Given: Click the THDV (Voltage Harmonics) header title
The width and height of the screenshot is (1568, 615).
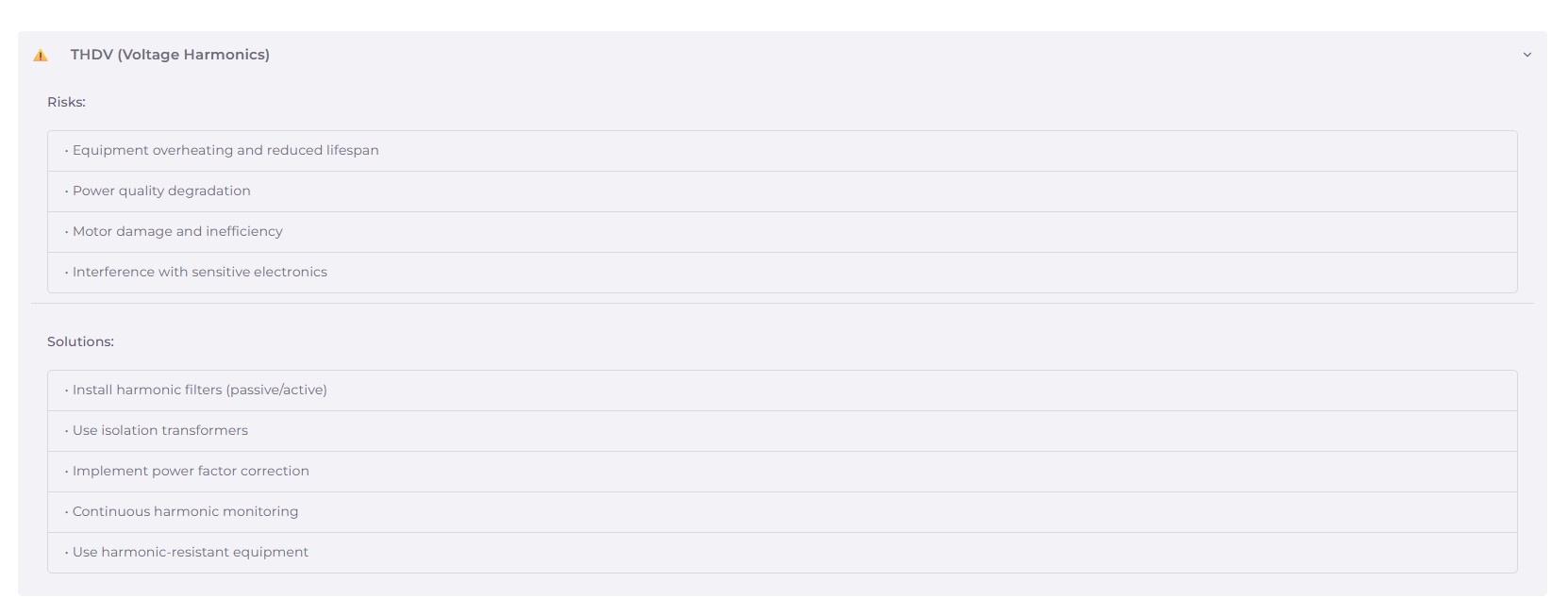Looking at the screenshot, I should pyautogui.click(x=170, y=55).
